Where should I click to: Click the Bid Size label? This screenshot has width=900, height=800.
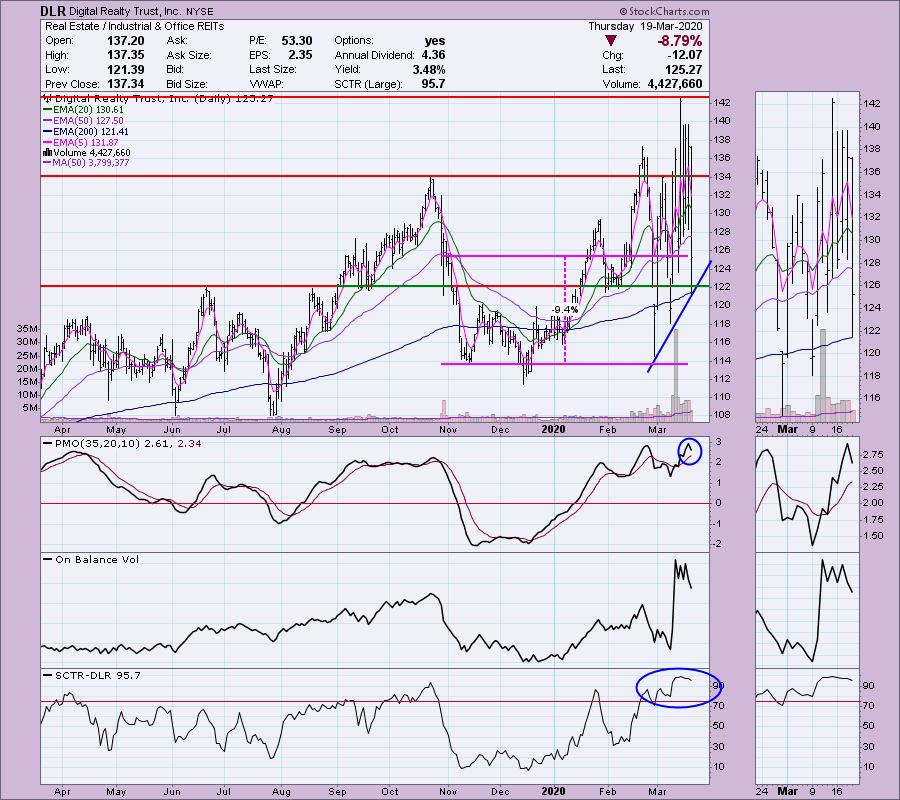(x=187, y=84)
